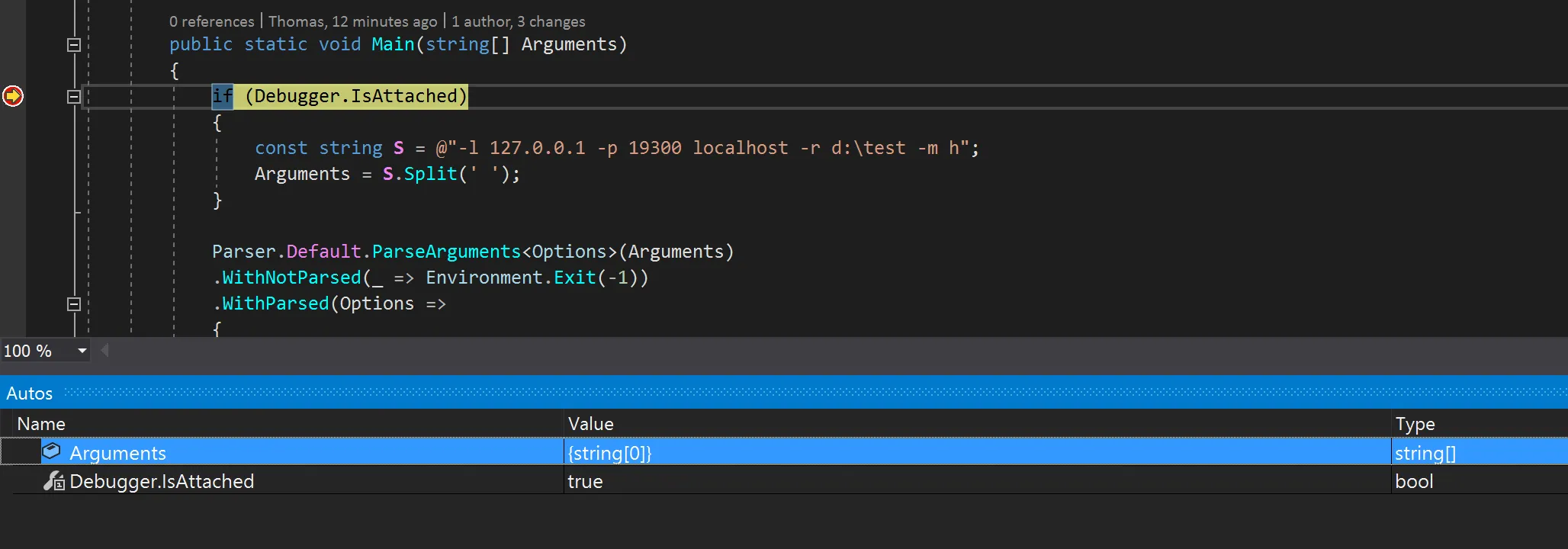Select the {string[0]} value cell
Screen dimensions: 1568x549
(x=609, y=453)
